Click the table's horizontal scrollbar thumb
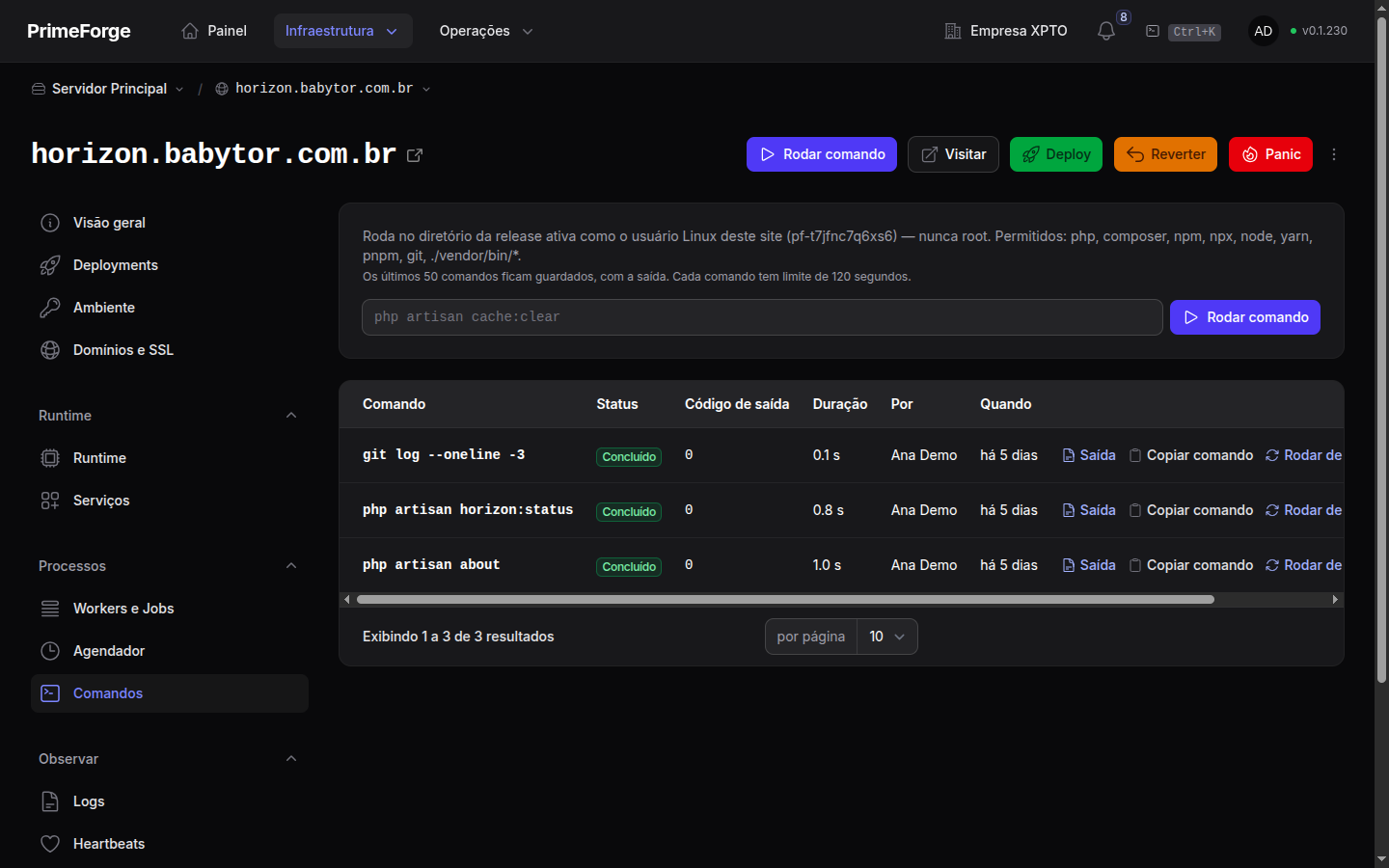The height and width of the screenshot is (868, 1389). point(785,600)
